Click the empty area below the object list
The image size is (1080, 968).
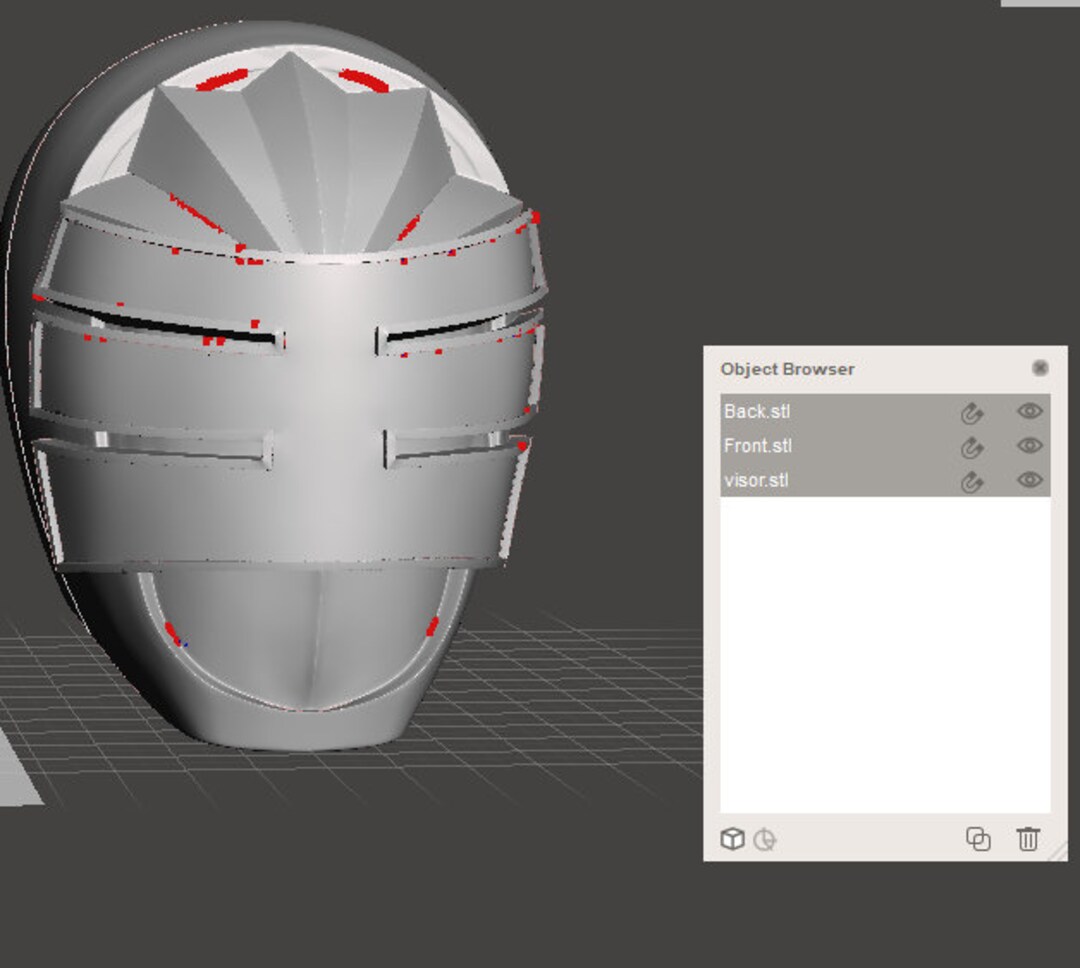click(880, 650)
